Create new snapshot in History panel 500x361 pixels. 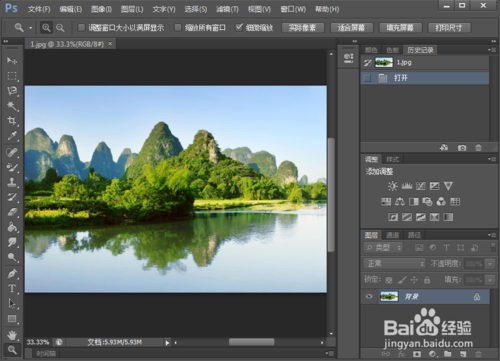pos(462,148)
